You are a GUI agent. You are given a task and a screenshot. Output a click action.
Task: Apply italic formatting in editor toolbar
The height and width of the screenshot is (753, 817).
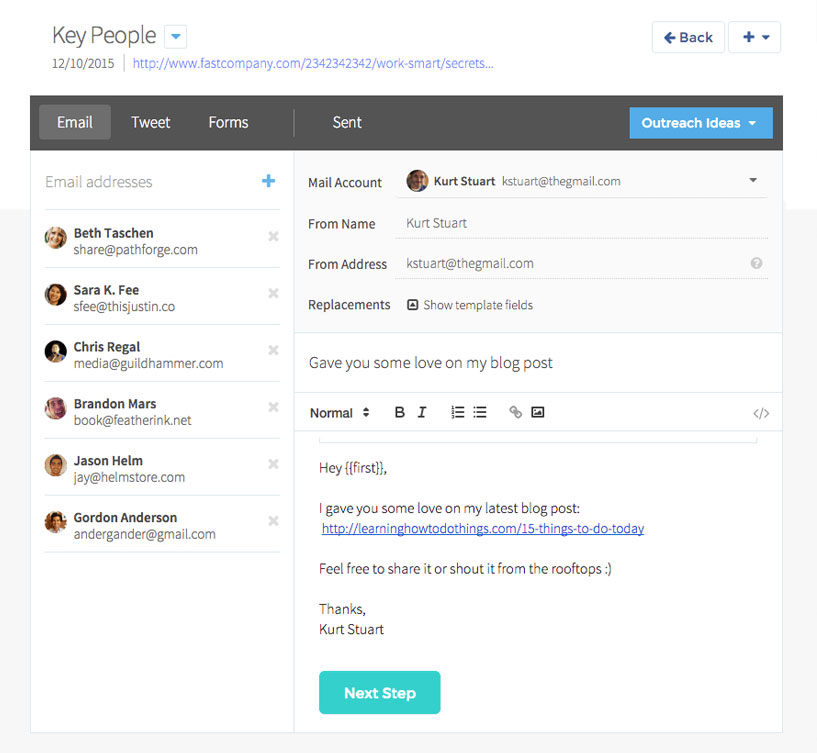pos(422,412)
